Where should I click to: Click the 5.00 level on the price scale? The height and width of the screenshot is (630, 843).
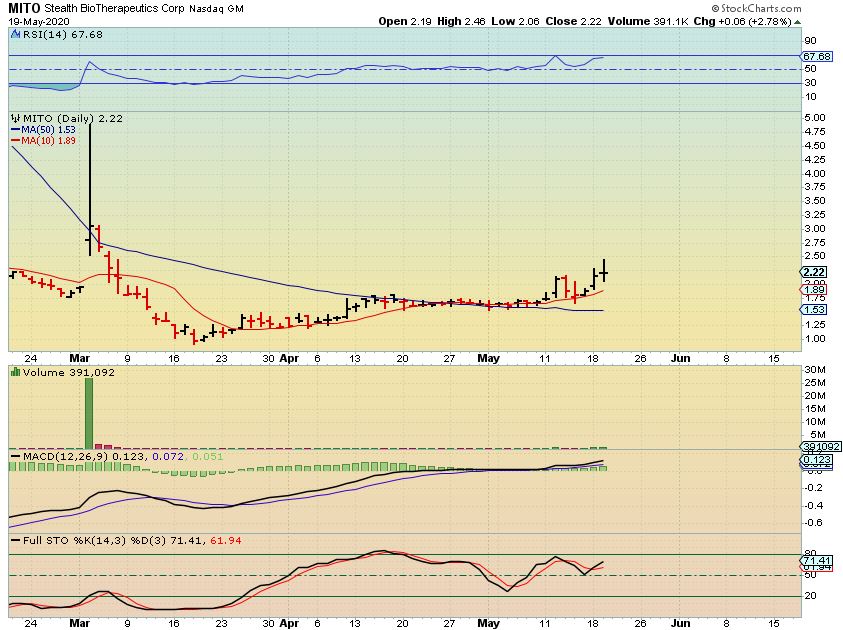pyautogui.click(x=815, y=118)
